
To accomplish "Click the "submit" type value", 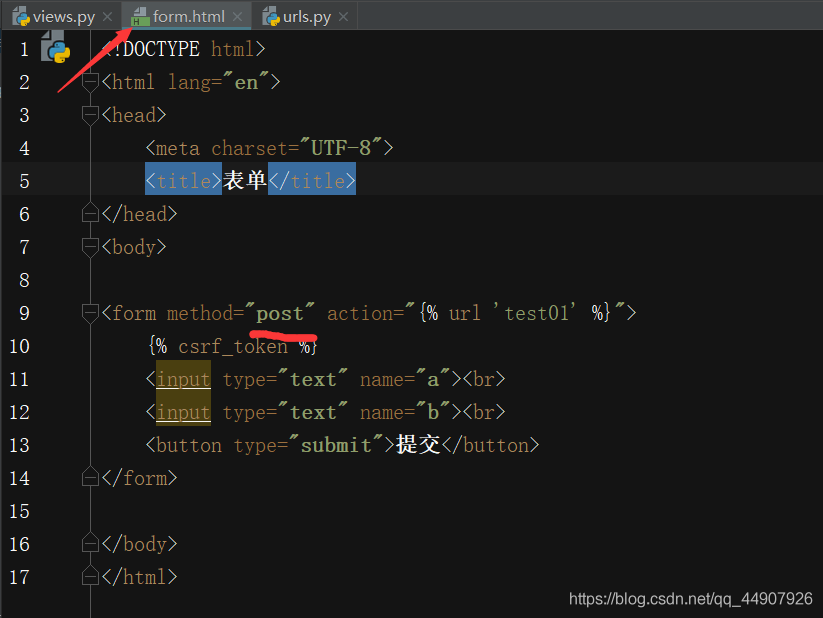I will 336,445.
